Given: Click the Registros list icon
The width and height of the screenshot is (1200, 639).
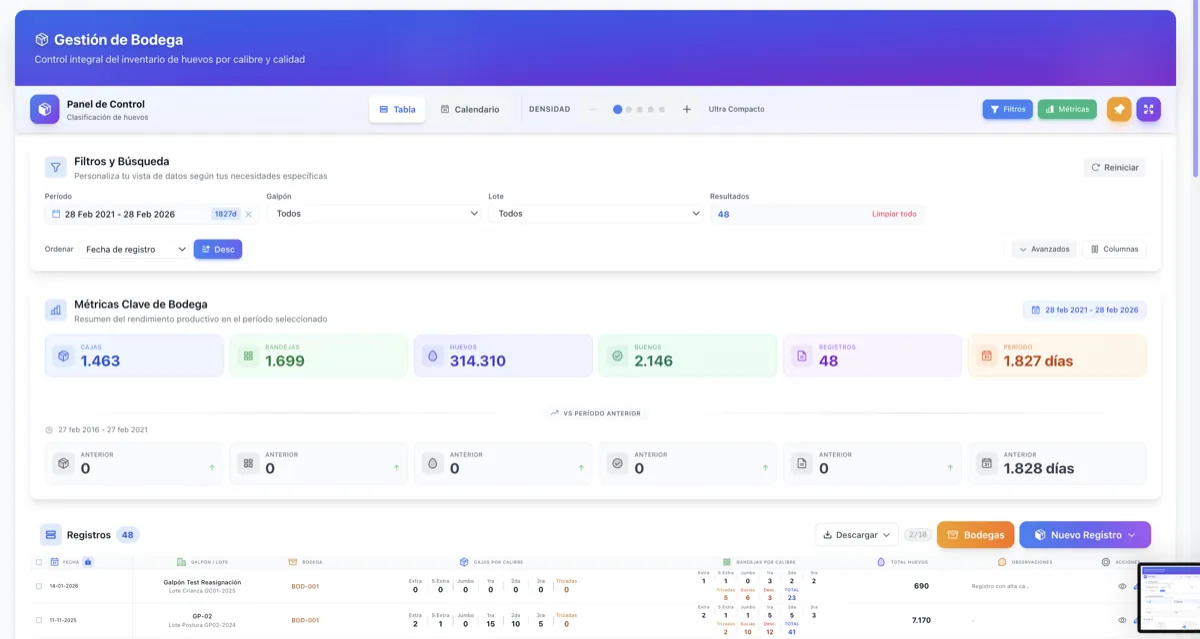Looking at the screenshot, I should click(x=50, y=535).
